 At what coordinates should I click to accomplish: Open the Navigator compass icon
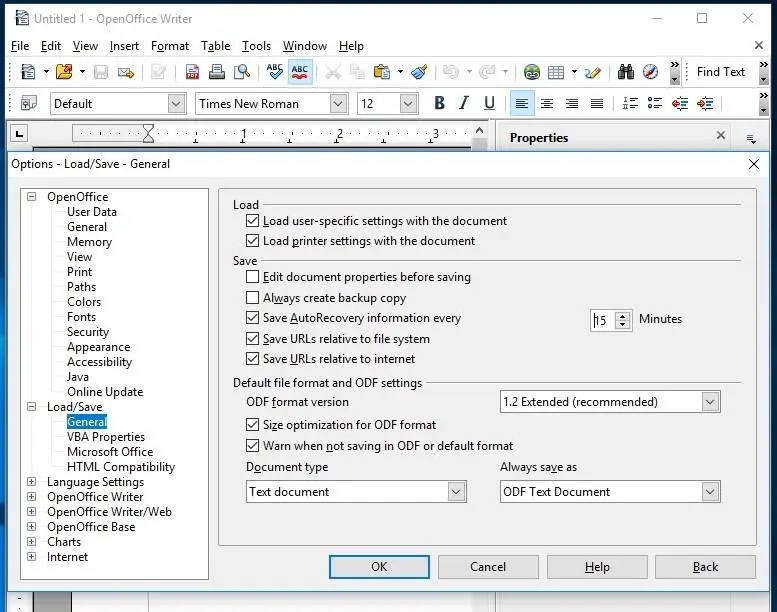click(651, 72)
